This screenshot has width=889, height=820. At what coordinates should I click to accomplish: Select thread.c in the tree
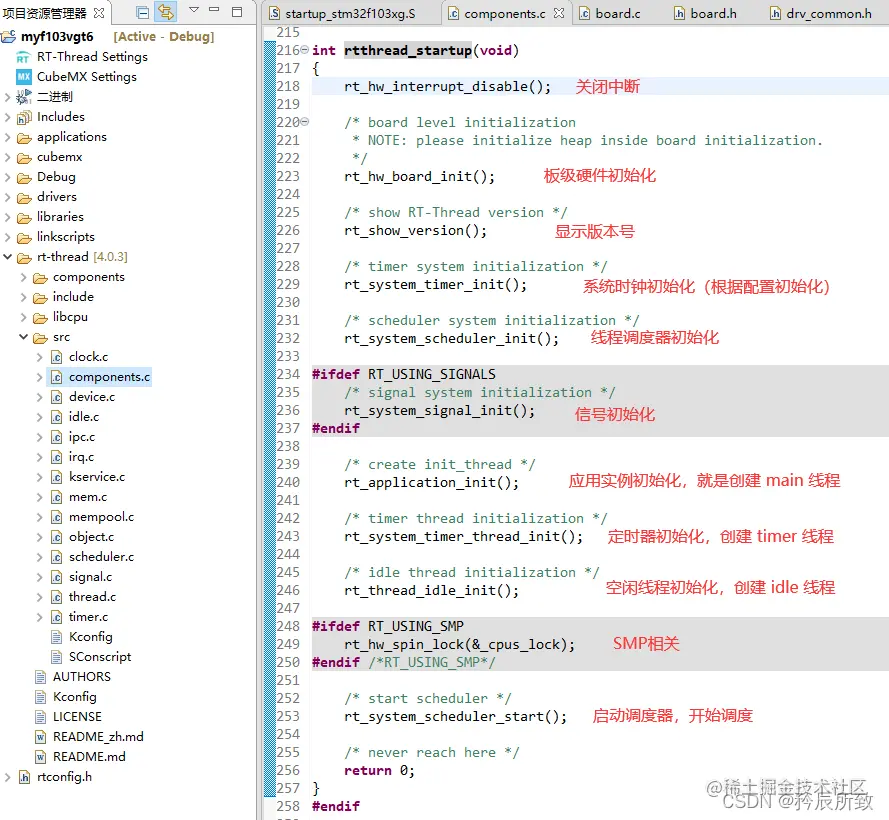click(92, 597)
